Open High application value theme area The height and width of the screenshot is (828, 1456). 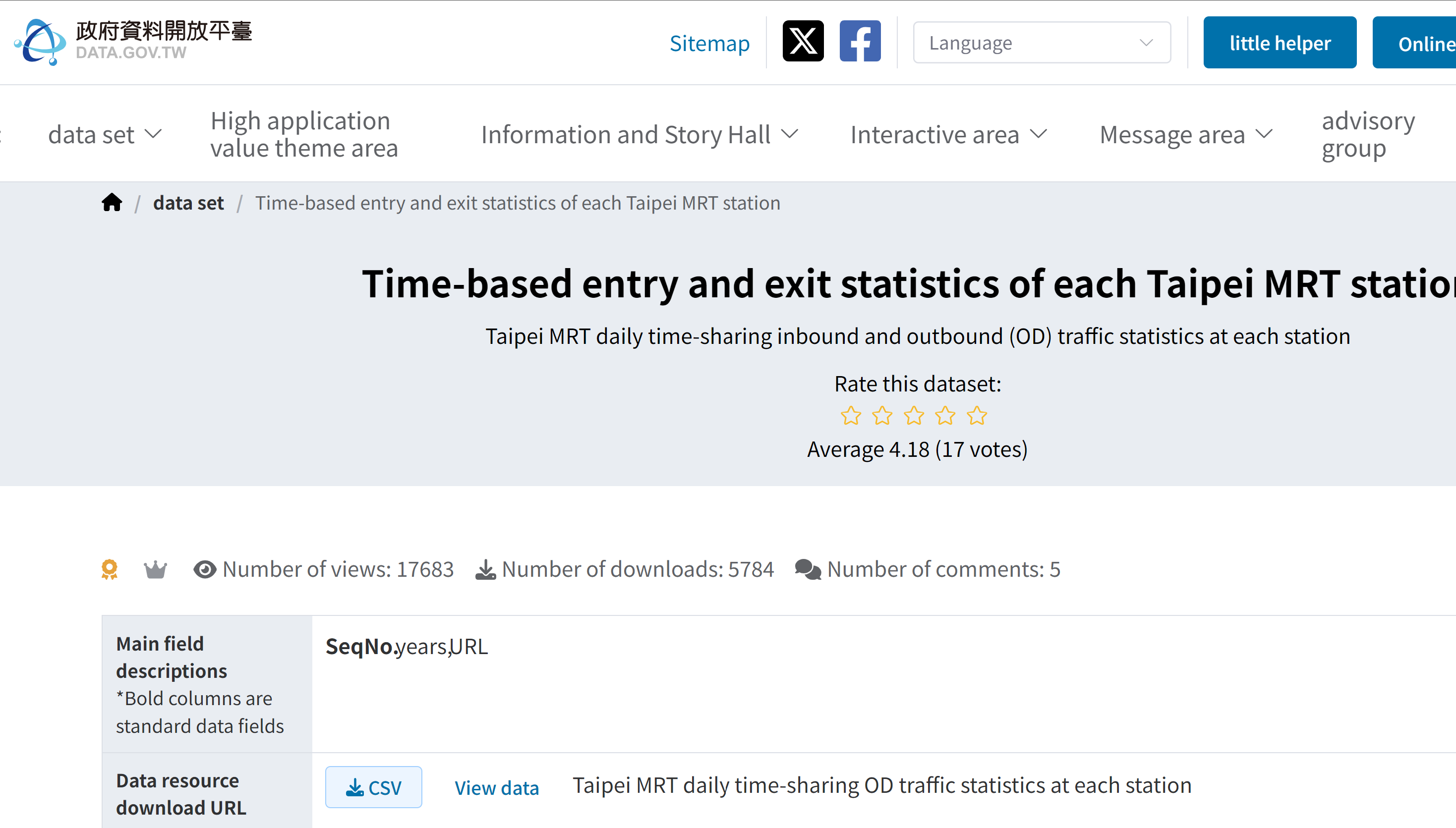[x=304, y=134]
